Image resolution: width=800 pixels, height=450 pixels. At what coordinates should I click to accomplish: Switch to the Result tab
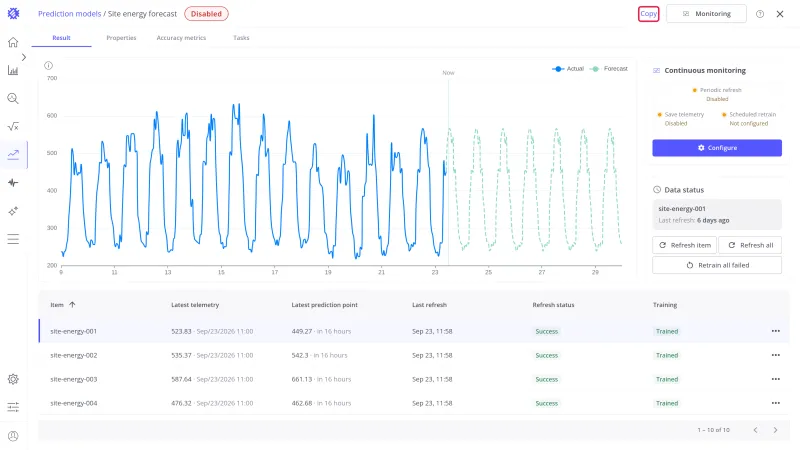click(61, 38)
